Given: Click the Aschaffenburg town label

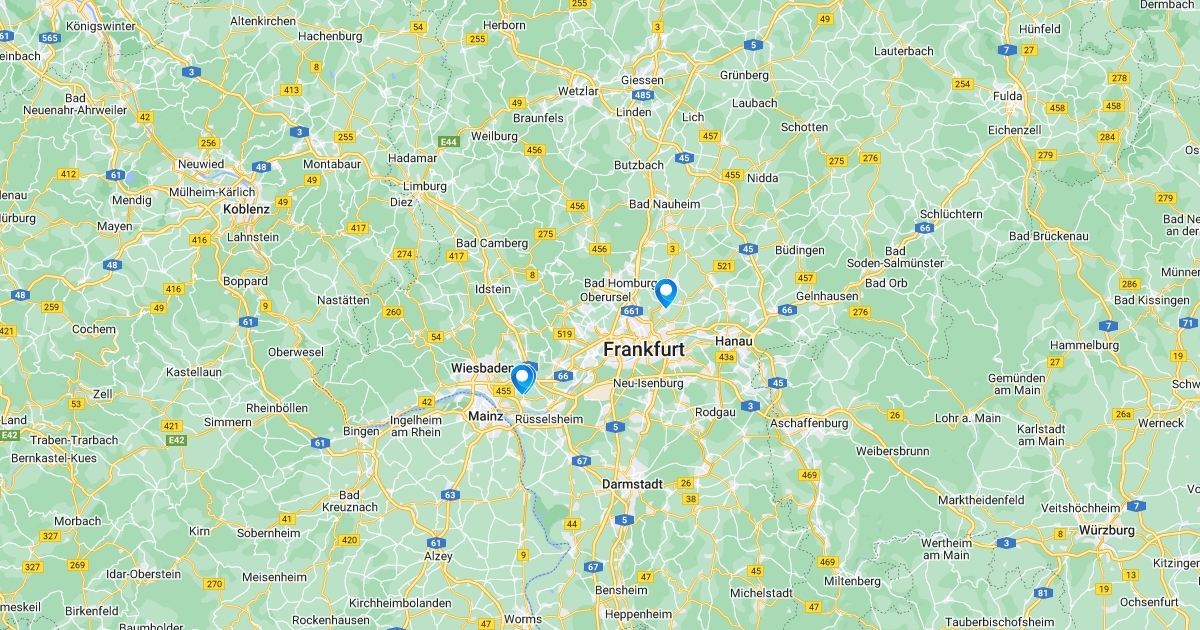Looking at the screenshot, I should (x=809, y=423).
